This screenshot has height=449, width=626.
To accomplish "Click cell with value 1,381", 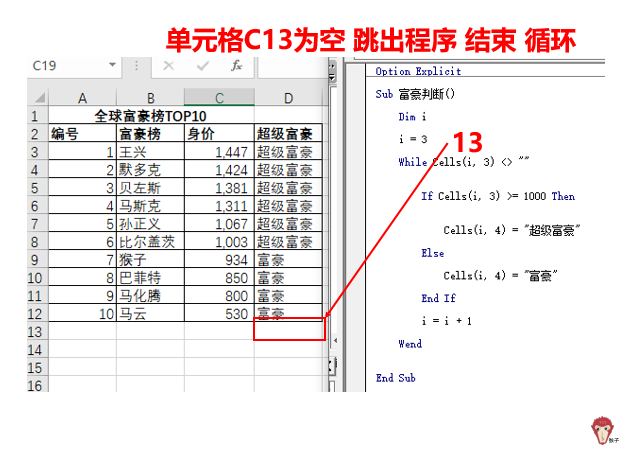I will click(x=219, y=188).
